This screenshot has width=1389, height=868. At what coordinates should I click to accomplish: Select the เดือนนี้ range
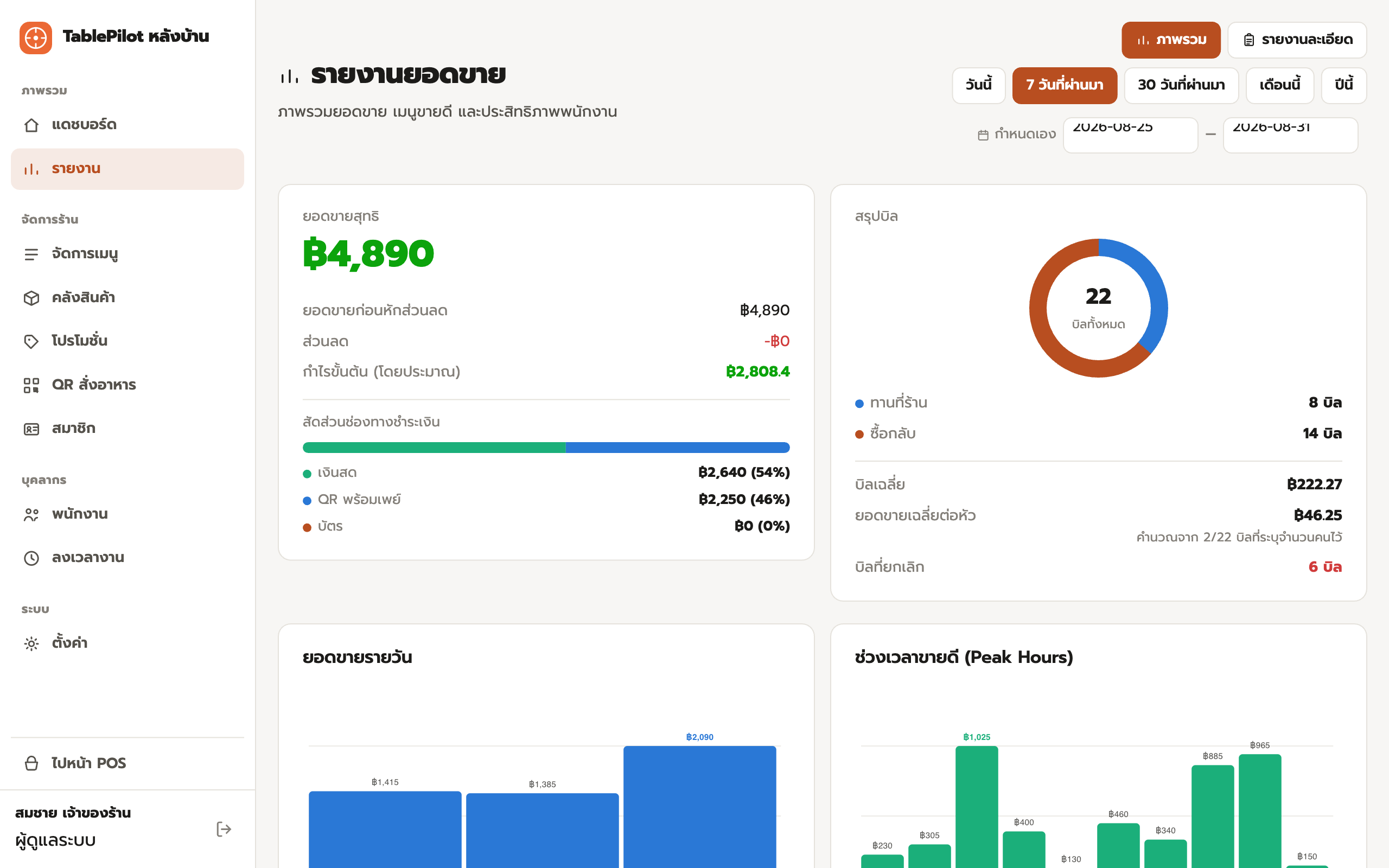1280,86
